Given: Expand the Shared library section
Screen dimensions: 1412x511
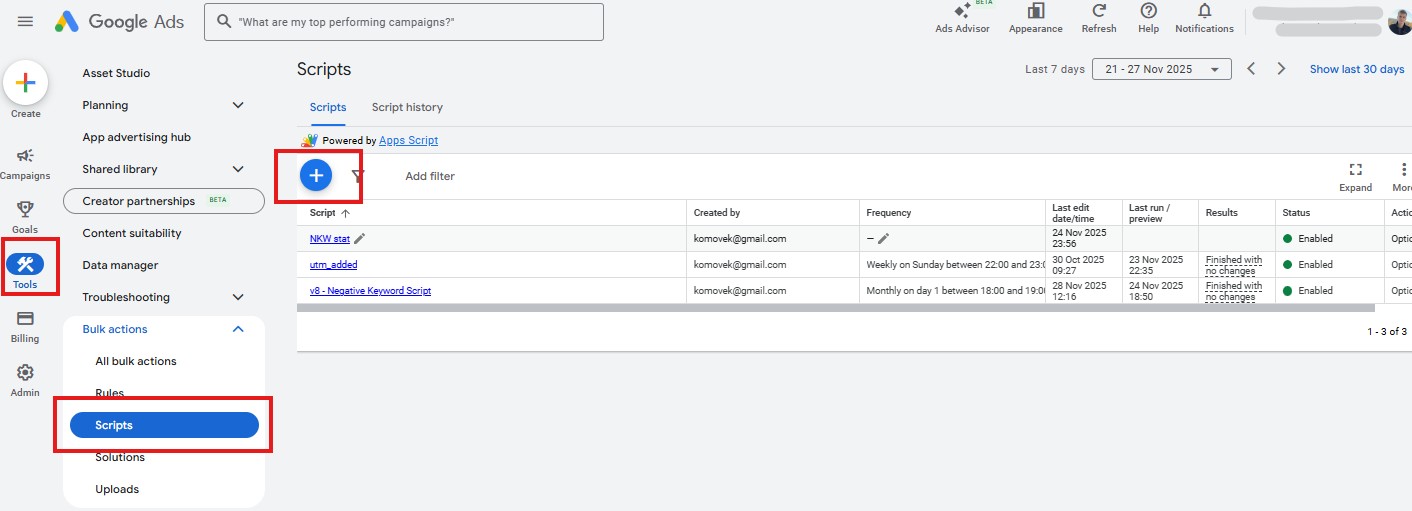Looking at the screenshot, I should 238,169.
